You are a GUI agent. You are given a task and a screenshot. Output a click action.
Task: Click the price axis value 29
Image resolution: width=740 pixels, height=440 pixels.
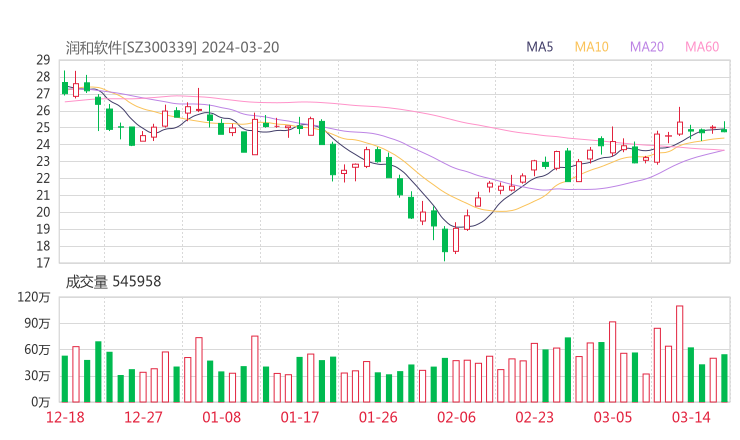pyautogui.click(x=43, y=60)
